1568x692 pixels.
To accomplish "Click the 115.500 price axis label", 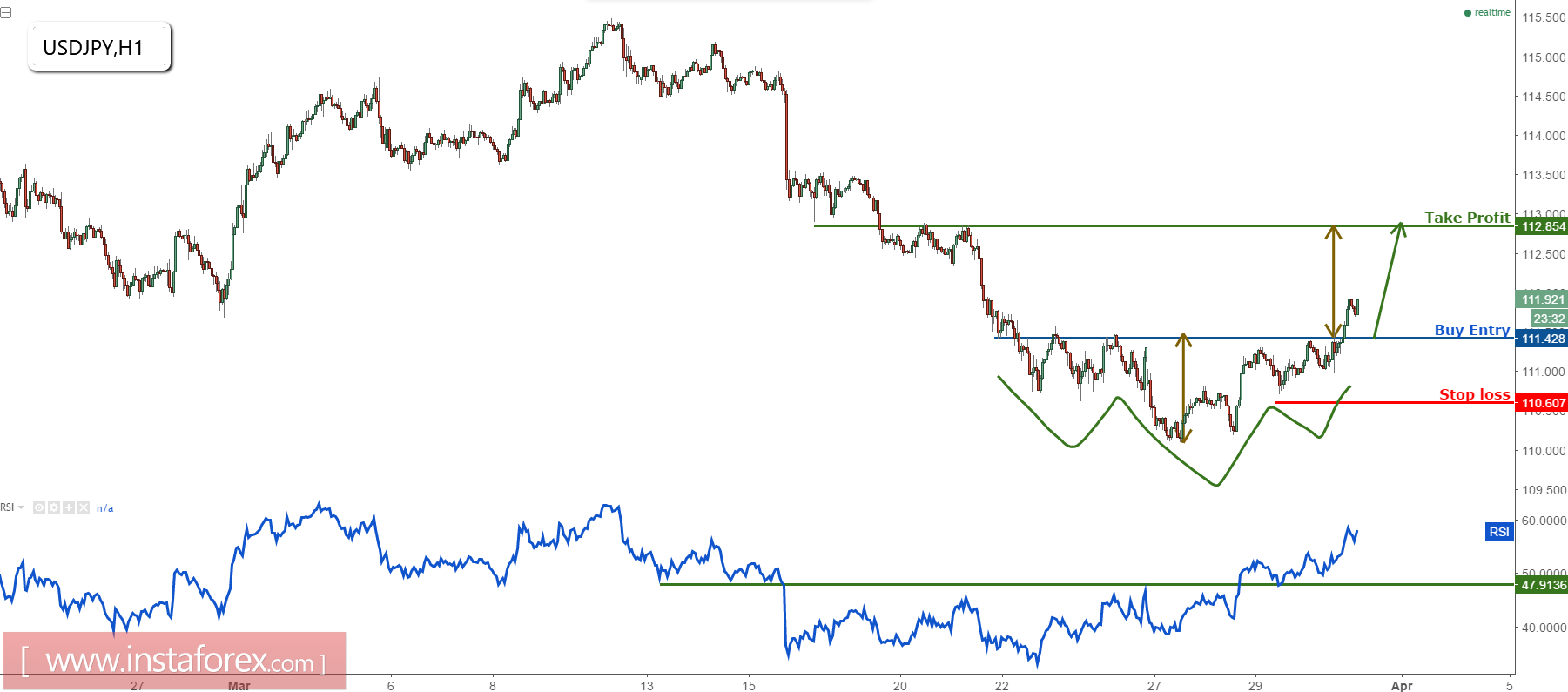I will (1544, 17).
